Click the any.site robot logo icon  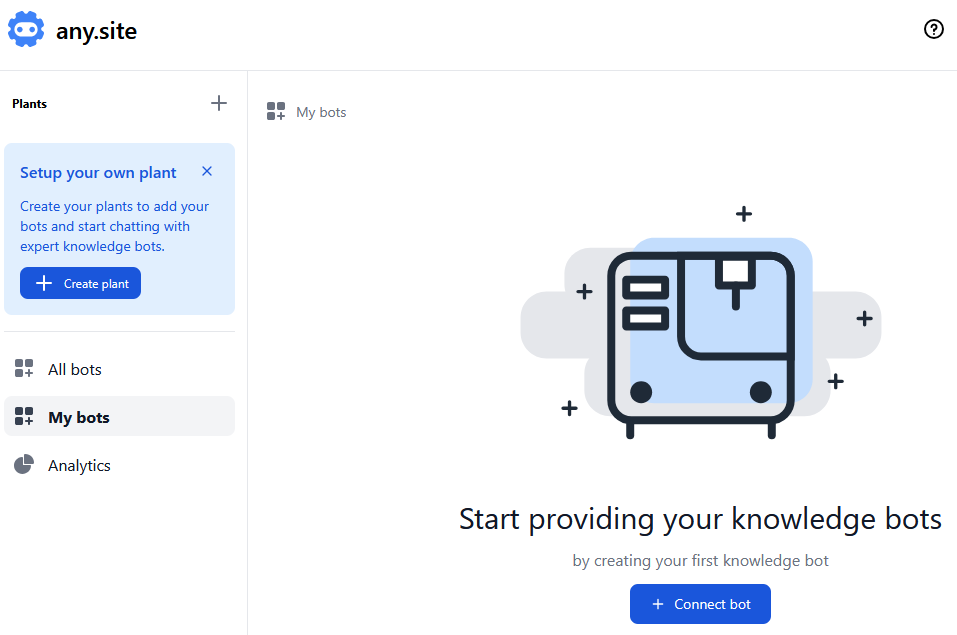coord(26,30)
